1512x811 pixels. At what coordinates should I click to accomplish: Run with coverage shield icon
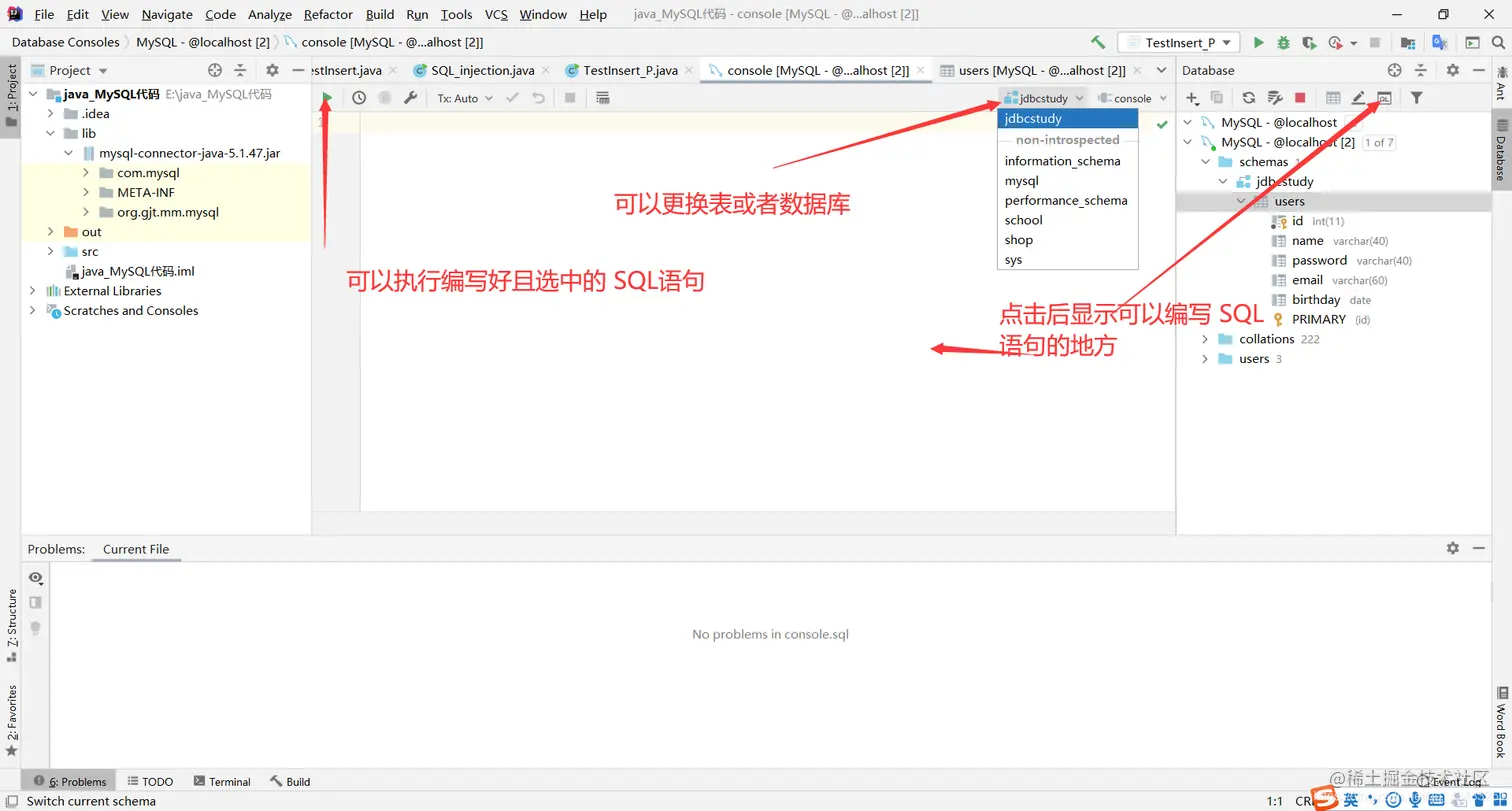pos(1309,43)
